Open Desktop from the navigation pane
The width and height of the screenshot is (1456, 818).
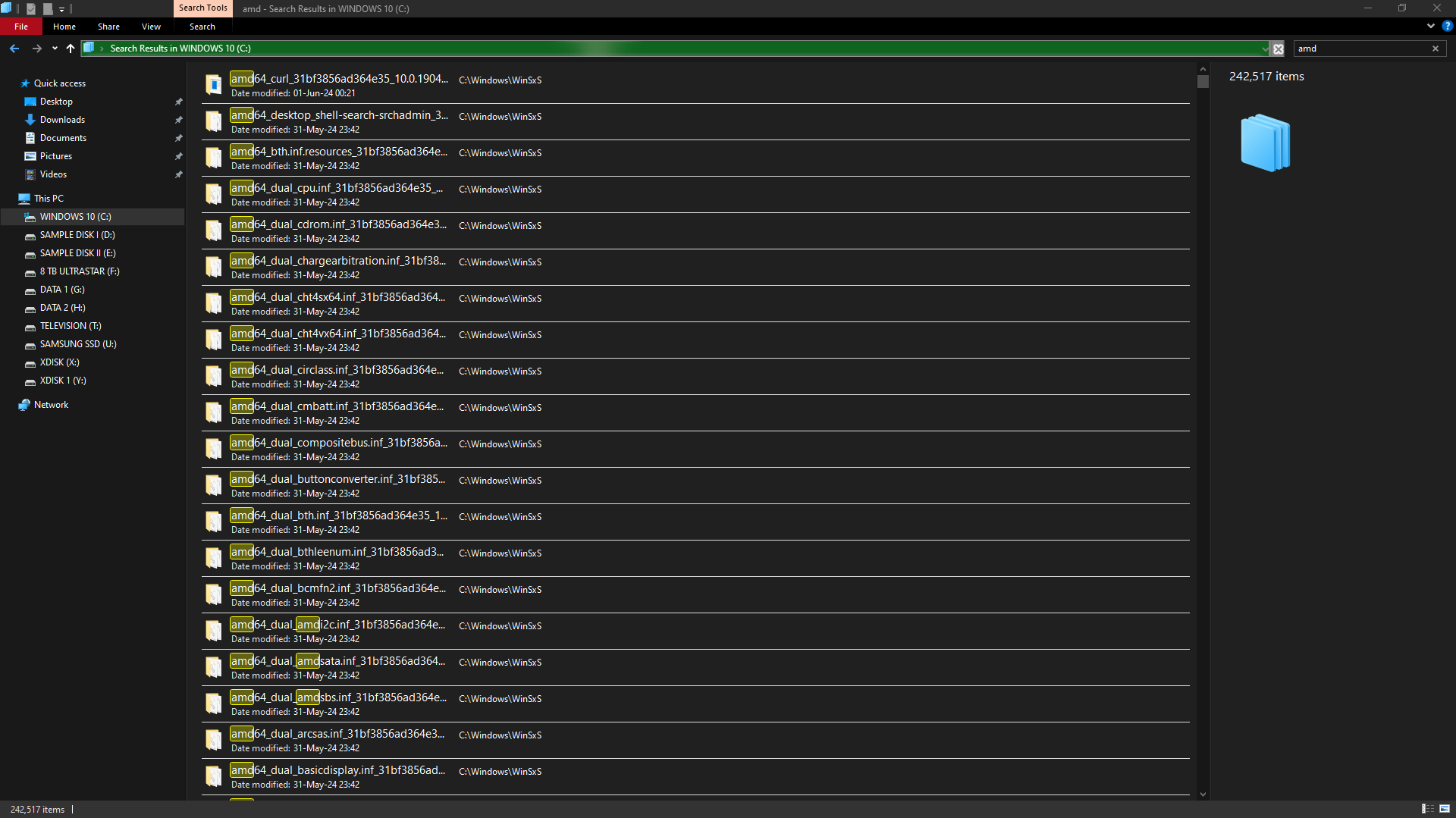tap(56, 102)
